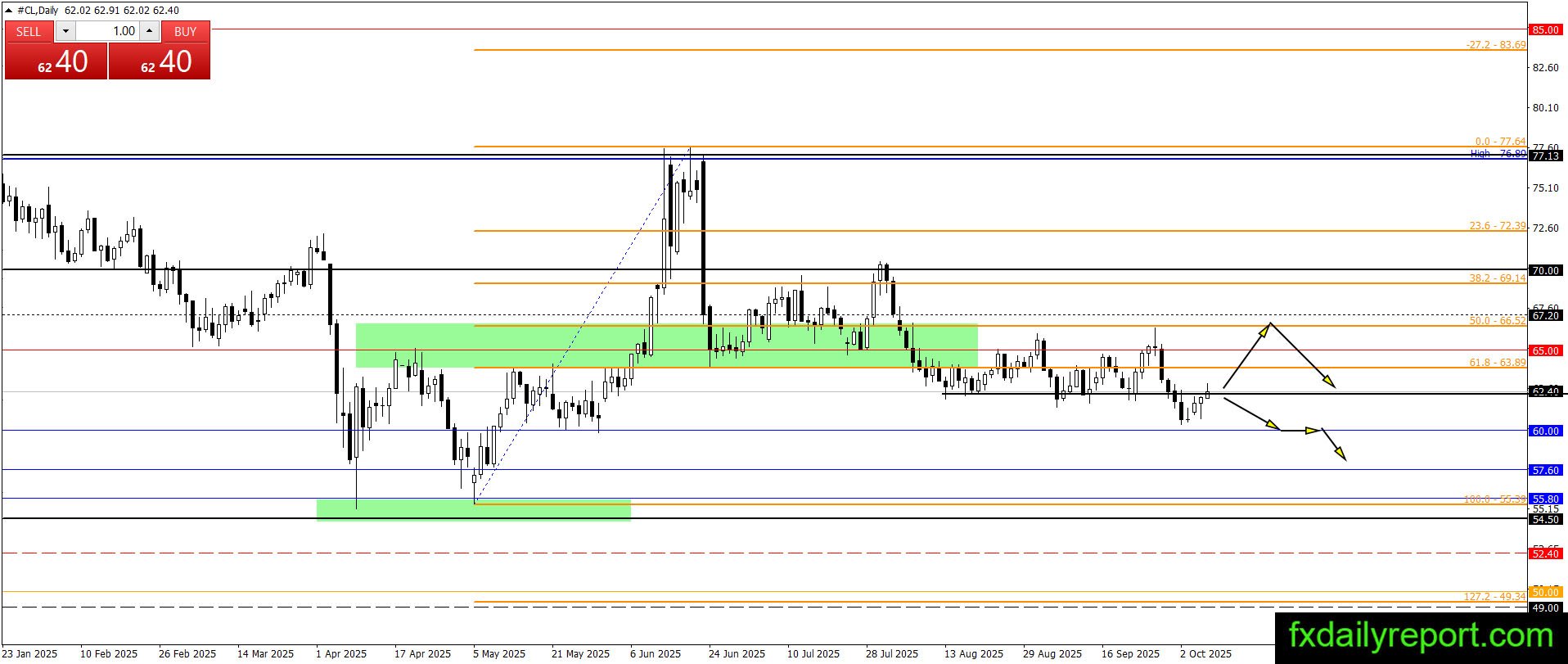The image size is (1568, 664).
Task: Click the 23.6 - 72.39 Fibonacci label
Action: pos(1497,225)
